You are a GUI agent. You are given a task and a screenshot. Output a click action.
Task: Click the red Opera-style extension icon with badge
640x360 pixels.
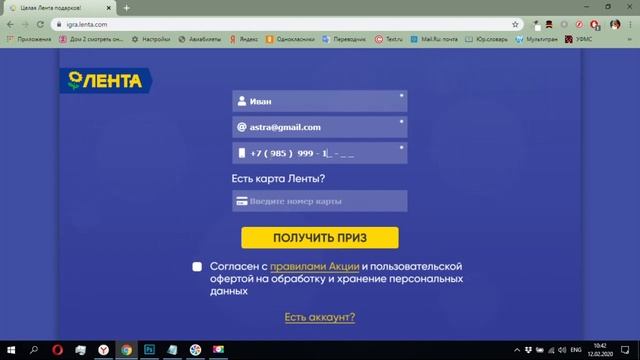point(595,25)
